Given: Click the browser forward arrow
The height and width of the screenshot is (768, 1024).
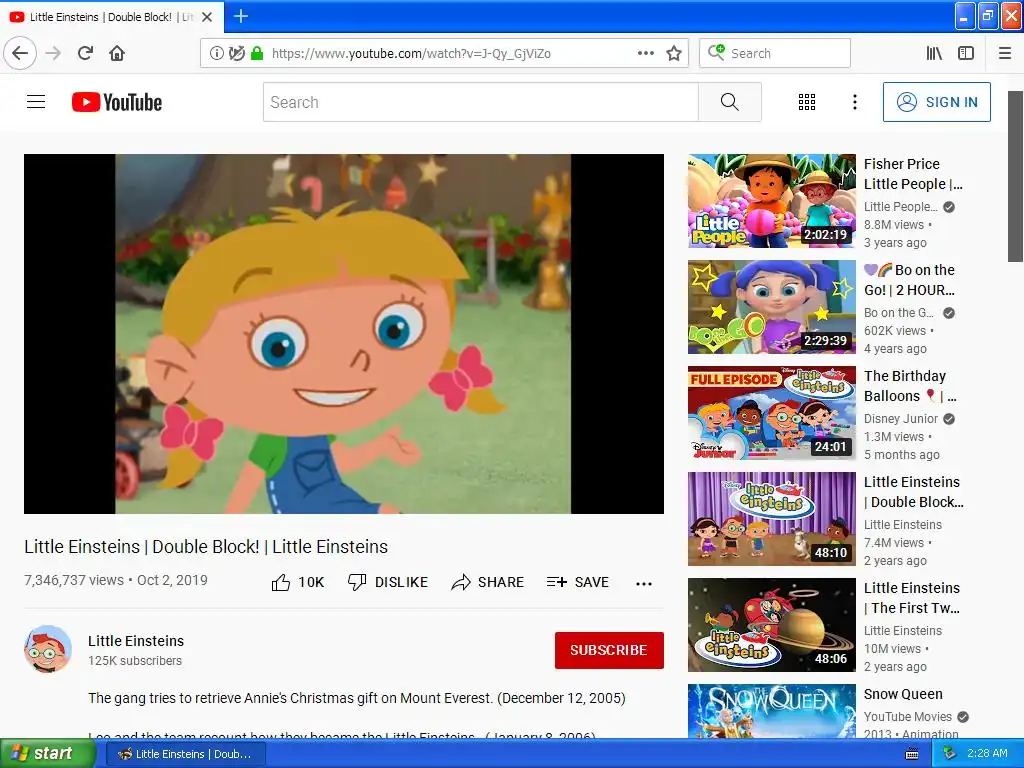Looking at the screenshot, I should (54, 53).
